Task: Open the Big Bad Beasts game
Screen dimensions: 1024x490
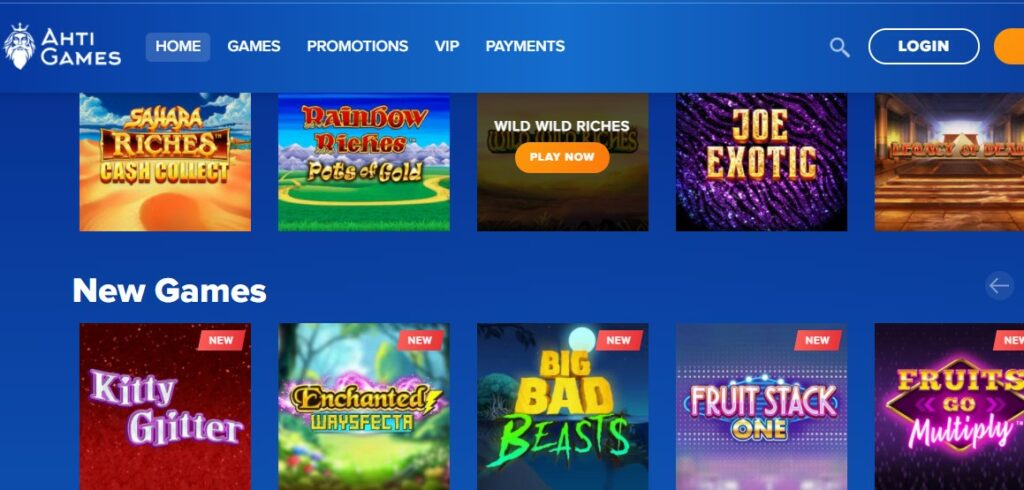Action: point(562,406)
